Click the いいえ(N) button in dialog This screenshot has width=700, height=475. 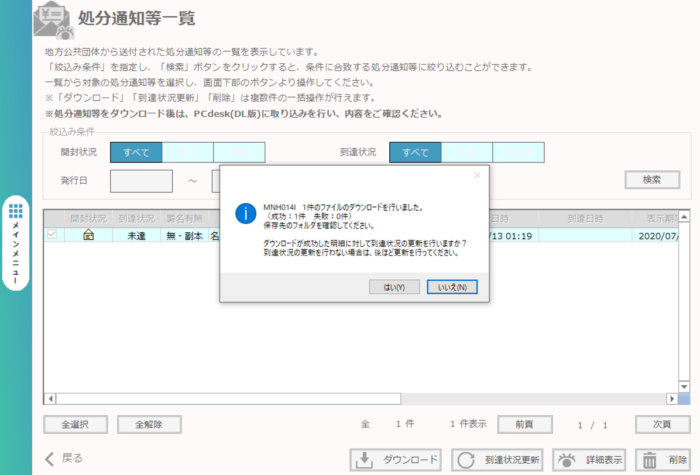point(452,287)
